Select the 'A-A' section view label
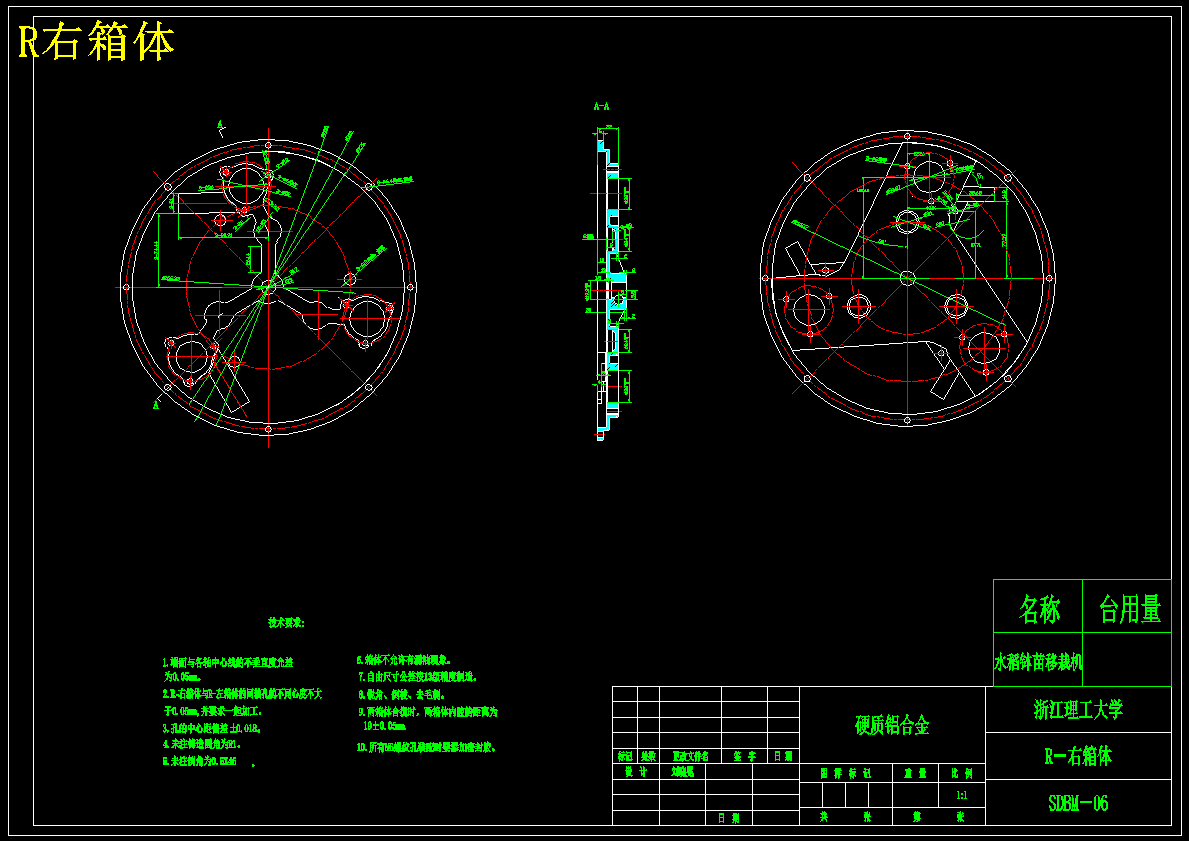This screenshot has width=1189, height=841. (601, 106)
